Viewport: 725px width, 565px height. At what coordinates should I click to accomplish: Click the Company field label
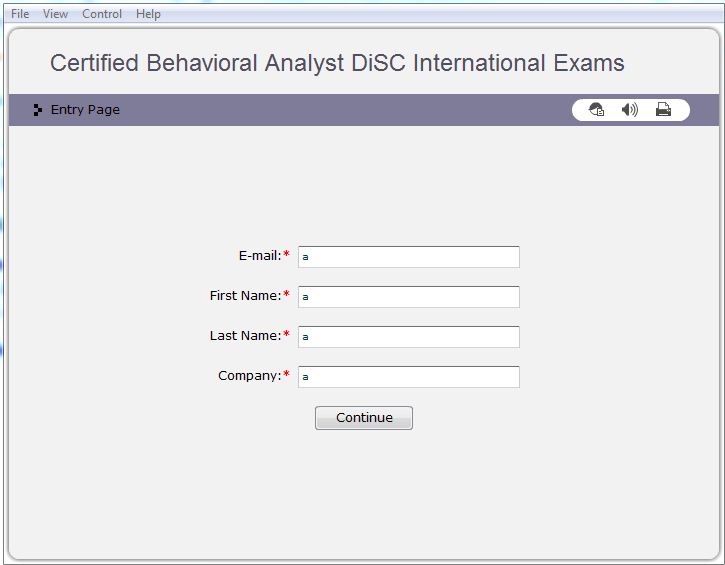pyautogui.click(x=249, y=376)
